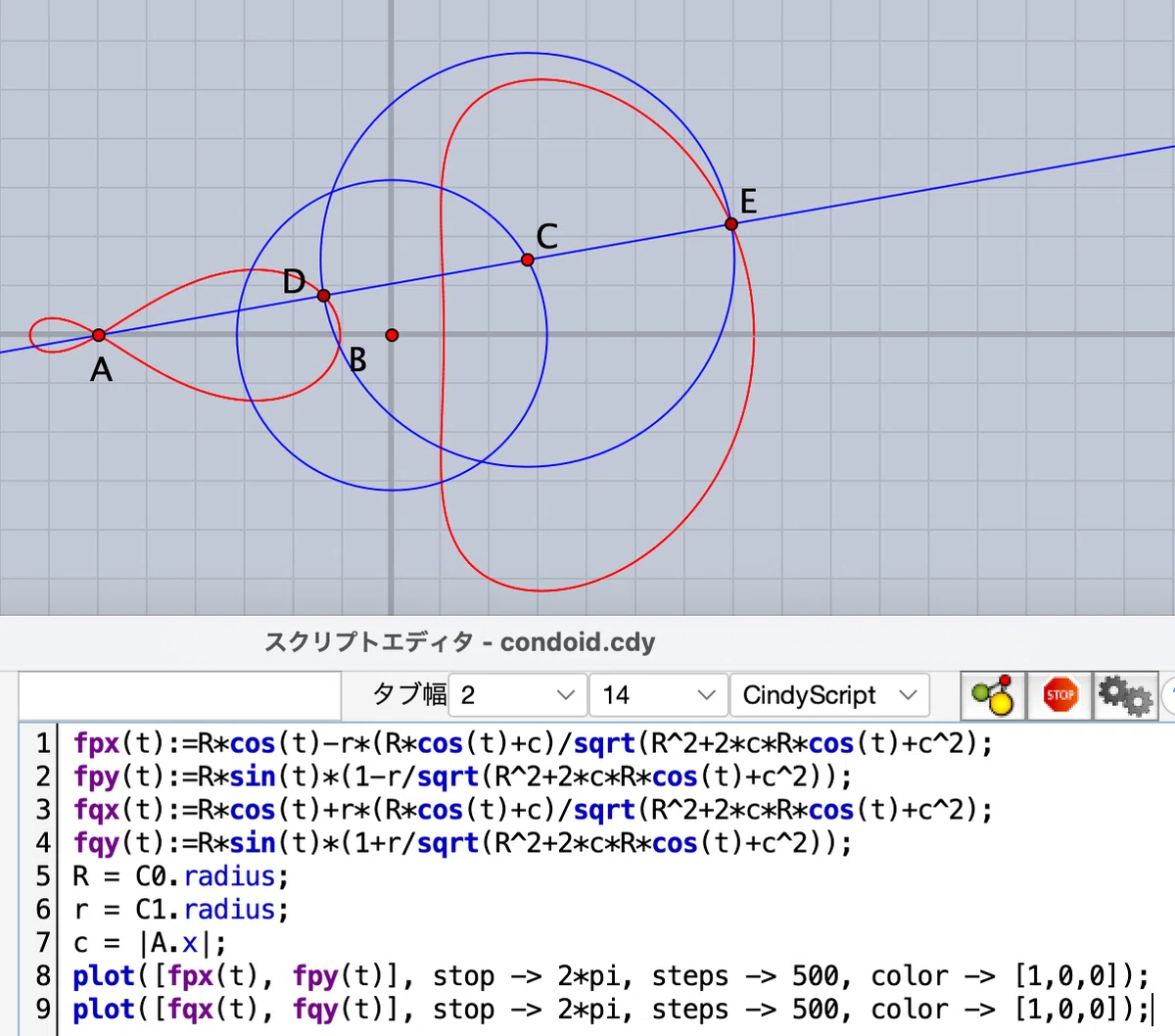The image size is (1175, 1036).
Task: Click script line 3 defining fqx(t)
Action: point(533,810)
